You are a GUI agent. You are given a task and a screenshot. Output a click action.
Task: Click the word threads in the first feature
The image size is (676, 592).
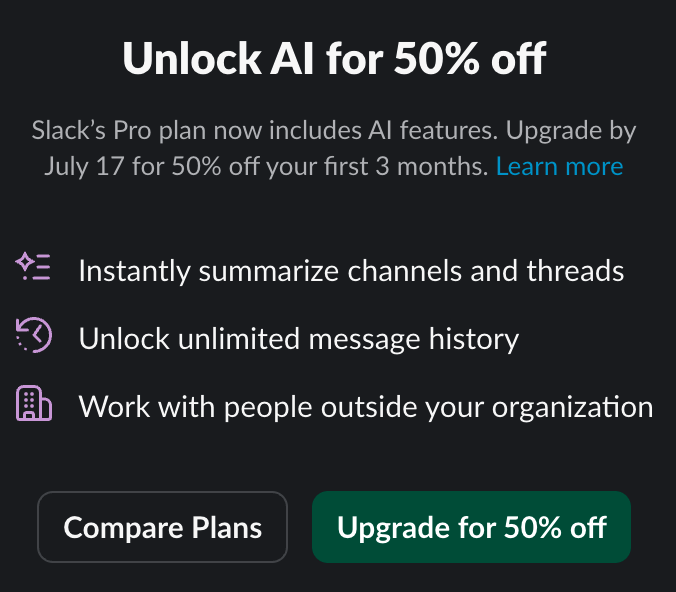575,271
